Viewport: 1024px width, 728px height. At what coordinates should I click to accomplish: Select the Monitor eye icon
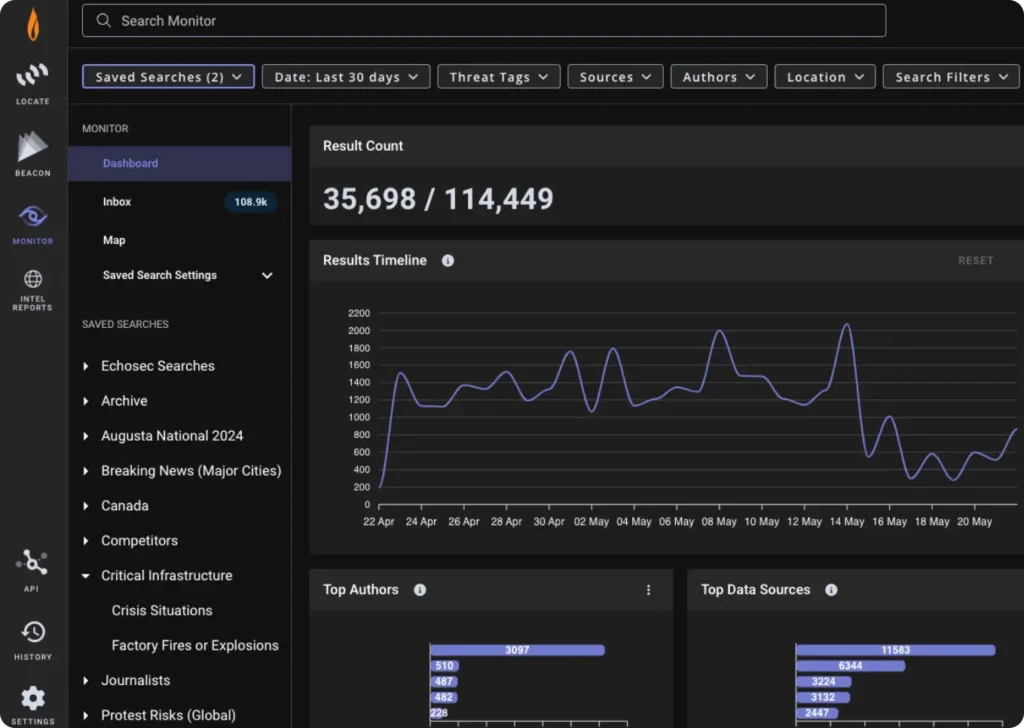pyautogui.click(x=33, y=217)
